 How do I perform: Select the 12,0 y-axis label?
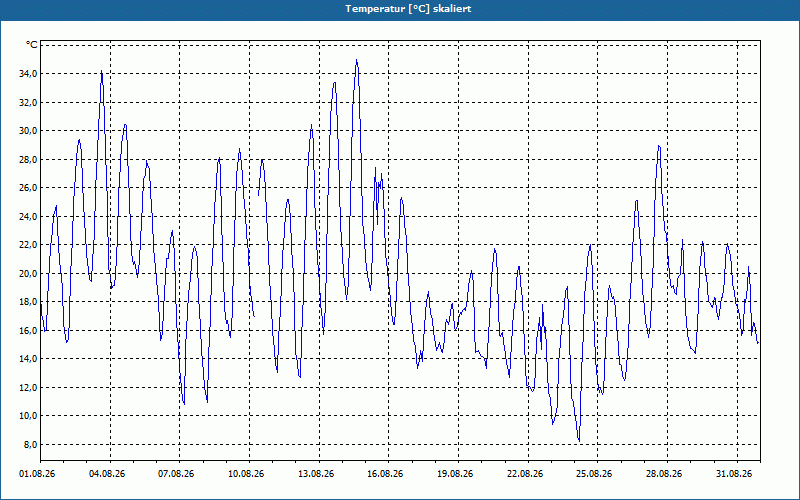(28, 387)
